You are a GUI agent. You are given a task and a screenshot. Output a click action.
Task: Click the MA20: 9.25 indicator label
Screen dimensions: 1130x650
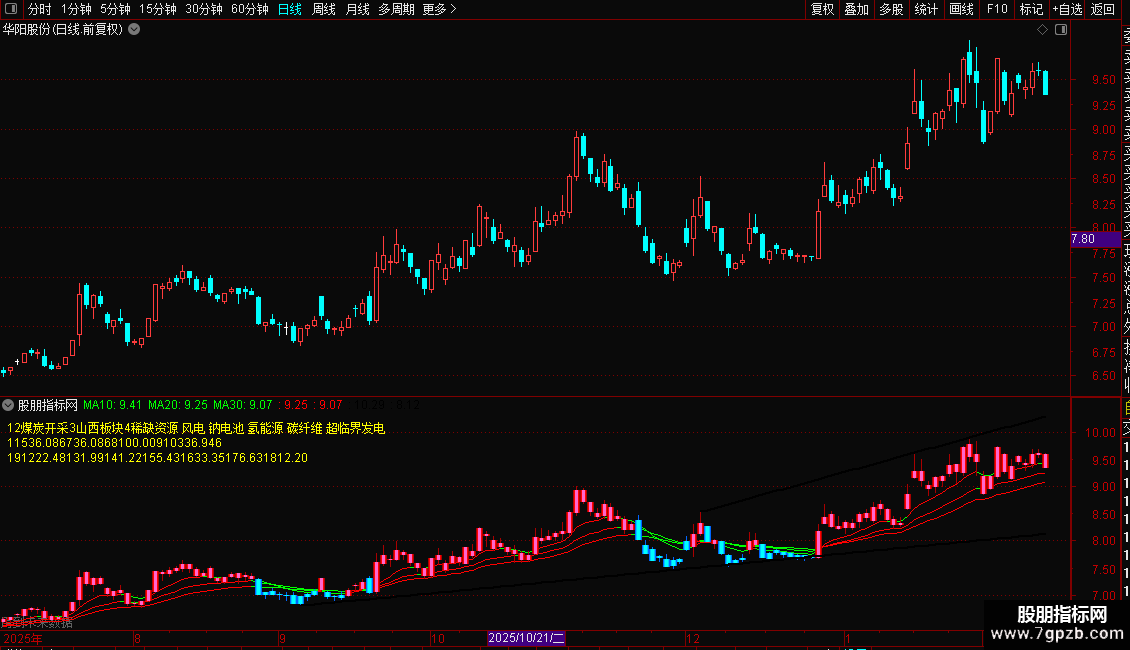click(178, 405)
